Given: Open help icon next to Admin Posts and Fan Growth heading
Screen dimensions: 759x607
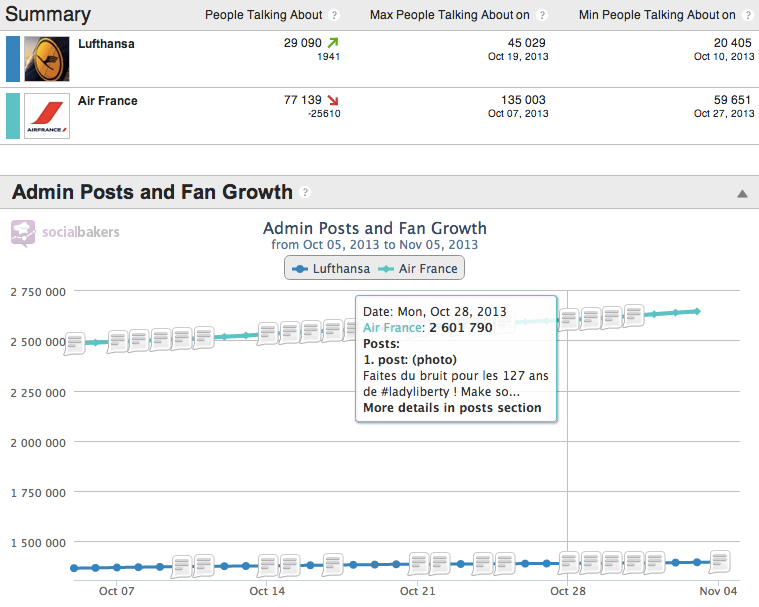Looking at the screenshot, I should (304, 192).
